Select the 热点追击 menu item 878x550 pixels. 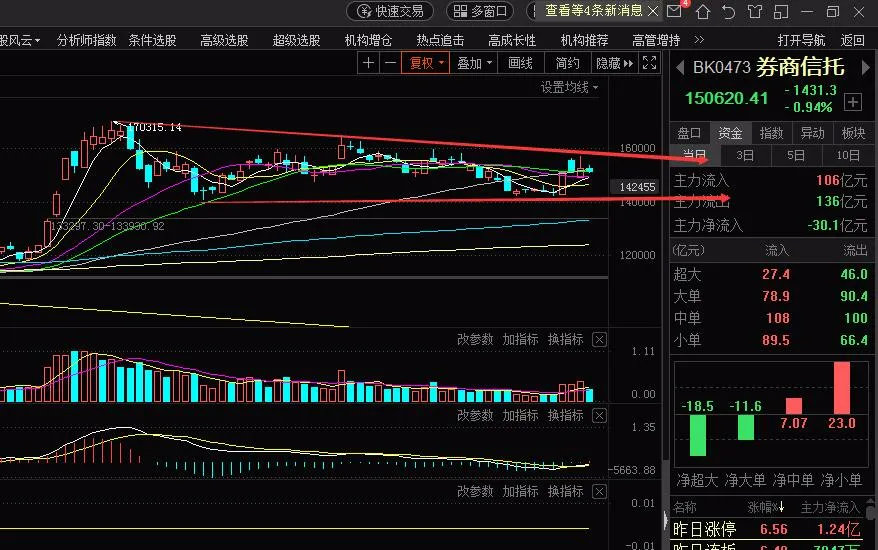[440, 40]
